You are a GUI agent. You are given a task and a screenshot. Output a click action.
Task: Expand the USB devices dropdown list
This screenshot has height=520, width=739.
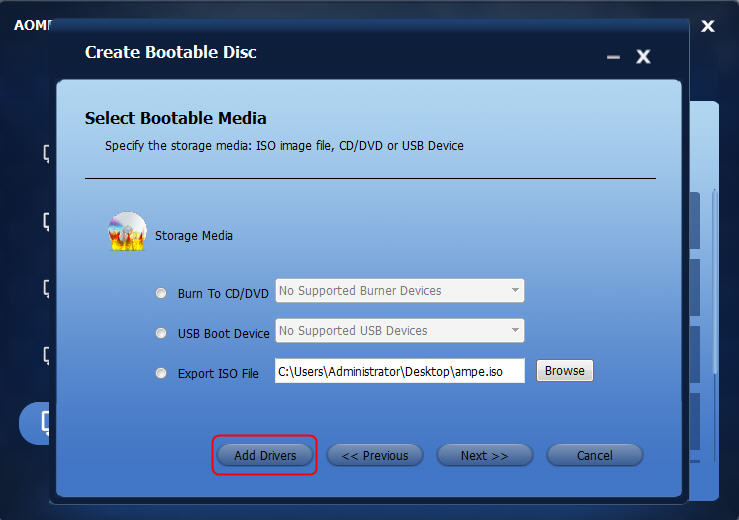(x=400, y=331)
